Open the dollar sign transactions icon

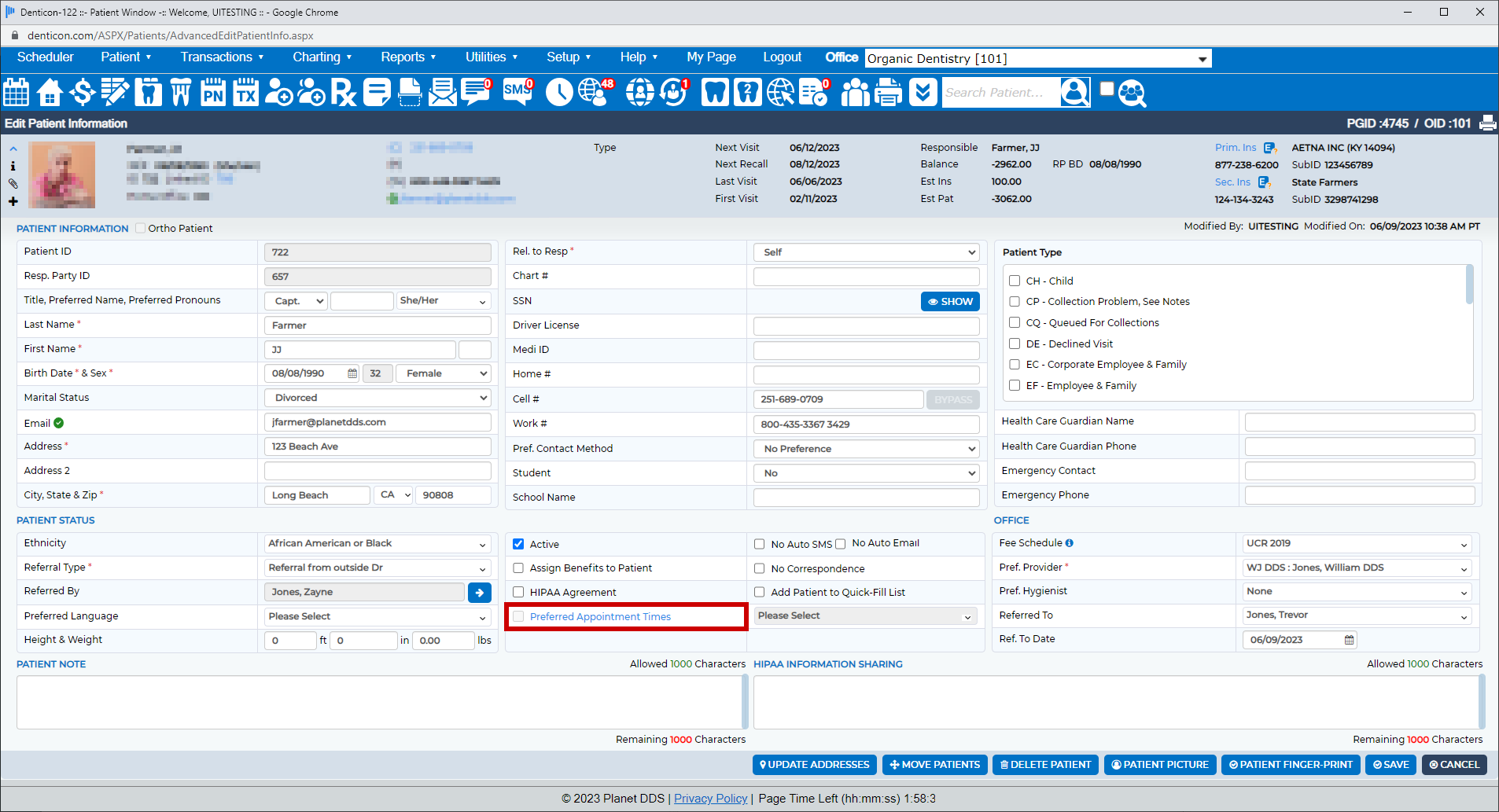click(x=82, y=92)
